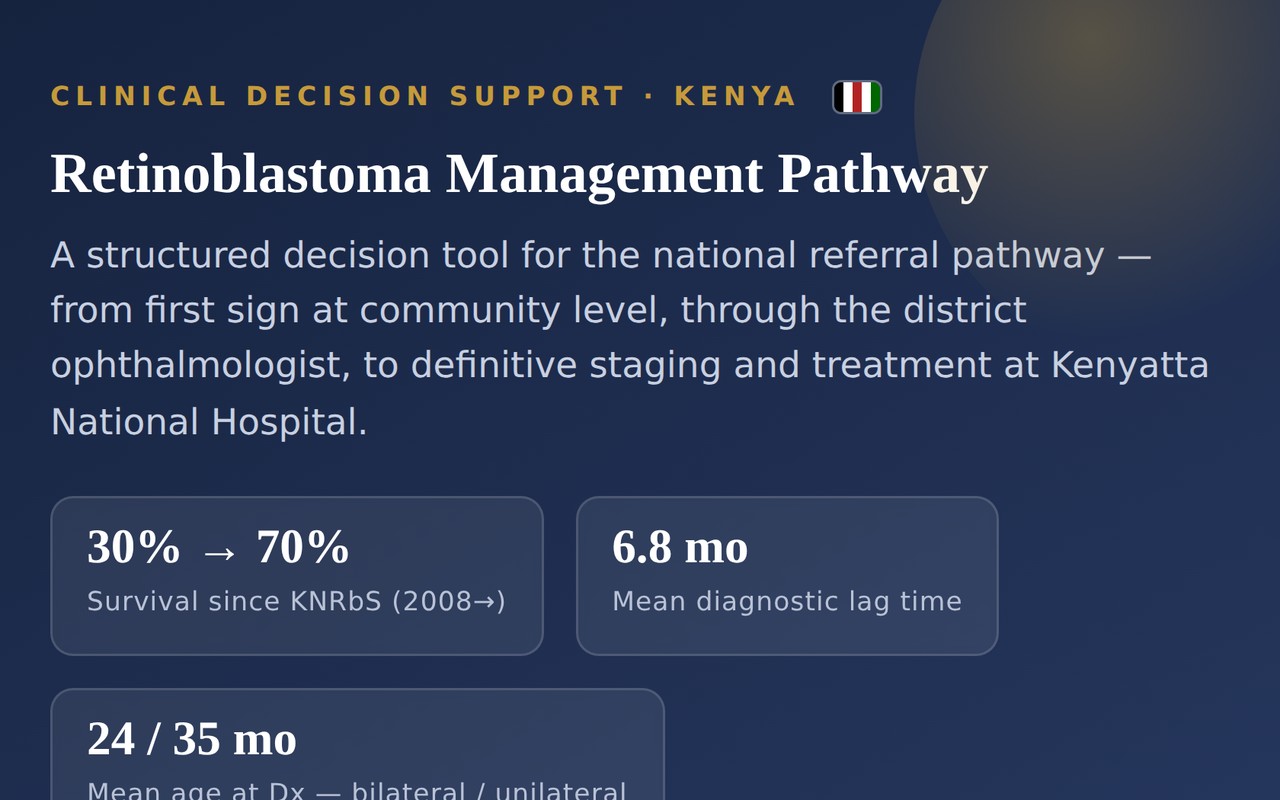Open the survival 30% to 70% stat card

[297, 576]
